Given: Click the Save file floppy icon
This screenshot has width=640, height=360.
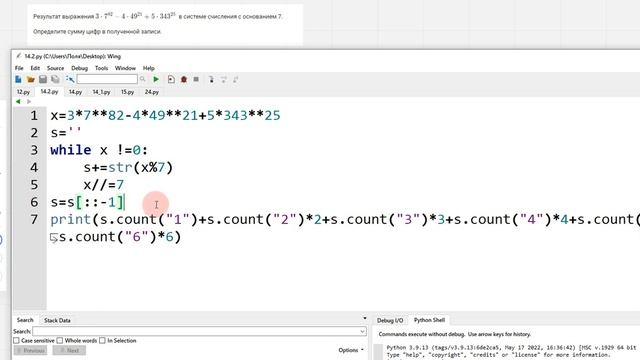Looking at the screenshot, I should (43, 79).
